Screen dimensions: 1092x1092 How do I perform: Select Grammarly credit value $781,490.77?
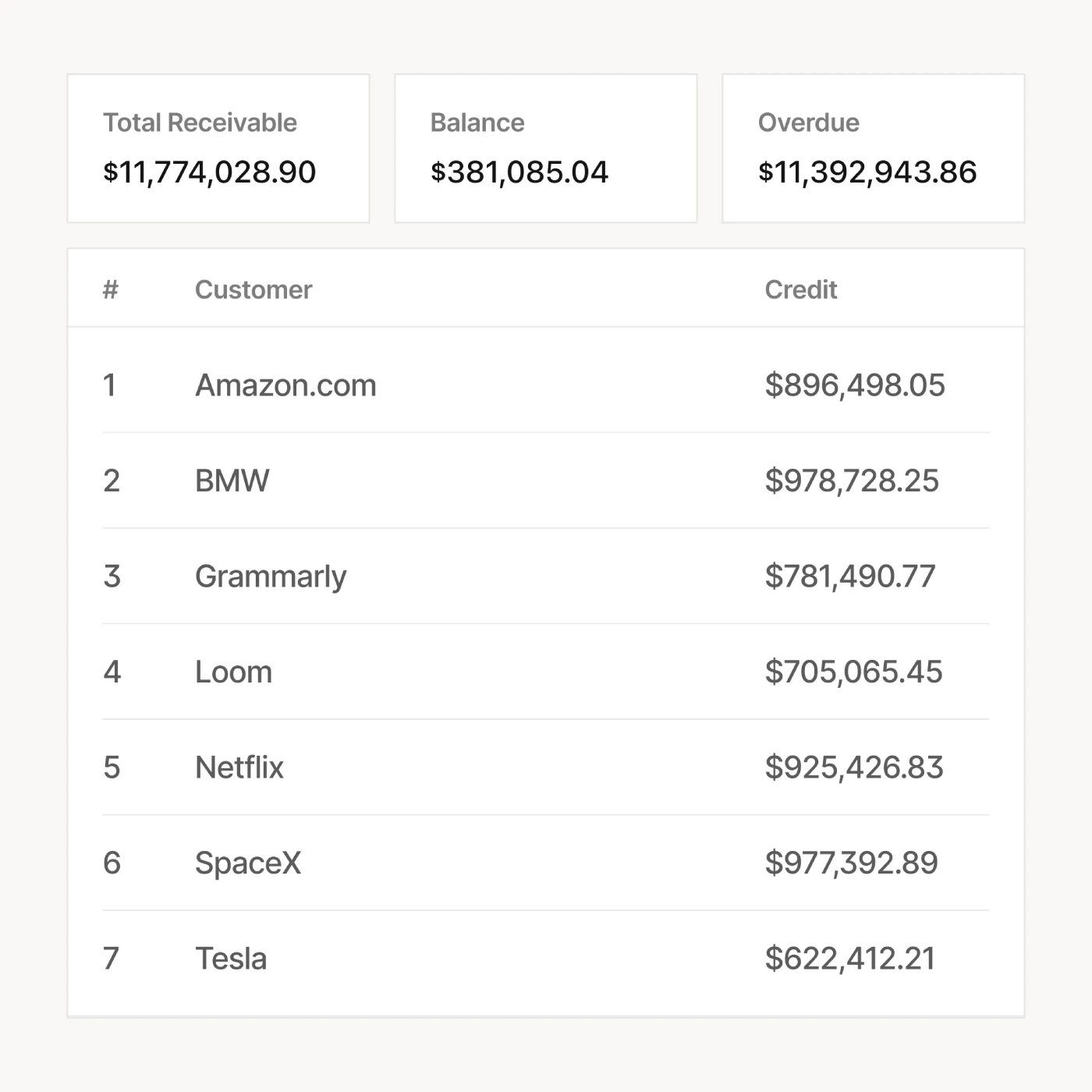(x=850, y=576)
